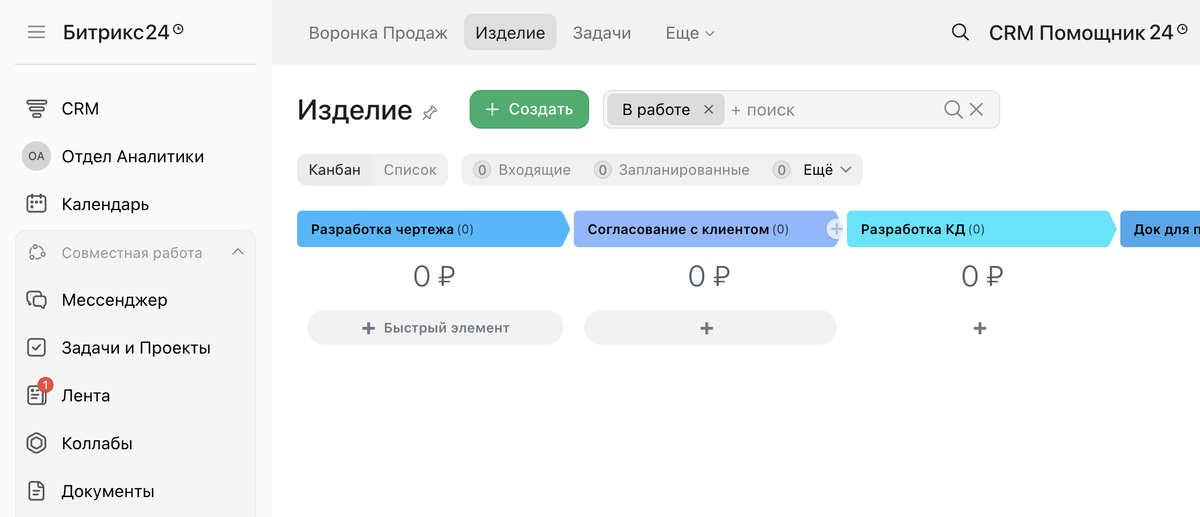Click the Согласование с клиентом stage header
Viewport: 1200px width, 517px height.
(x=706, y=229)
